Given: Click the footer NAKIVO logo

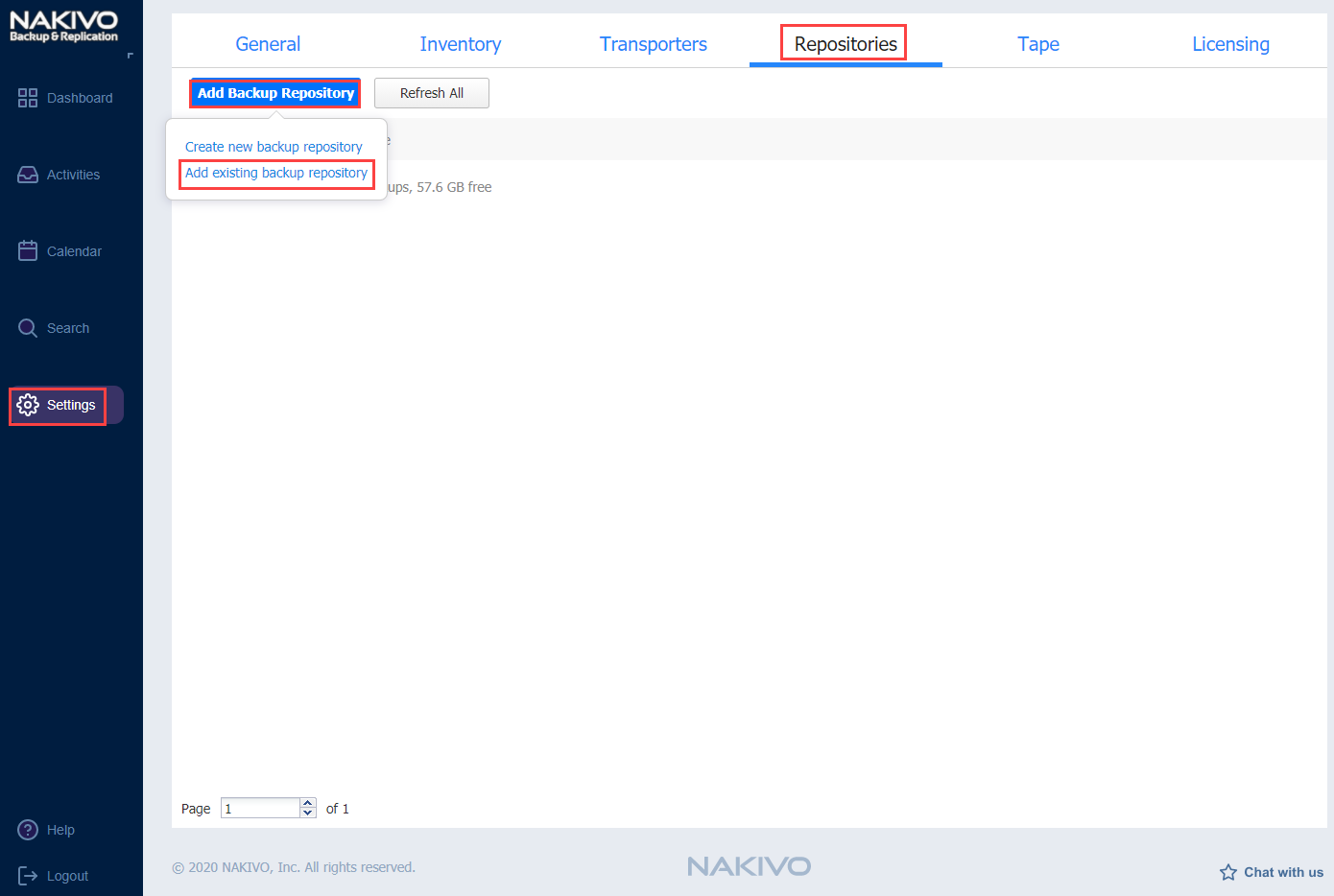Looking at the screenshot, I should pos(750,866).
